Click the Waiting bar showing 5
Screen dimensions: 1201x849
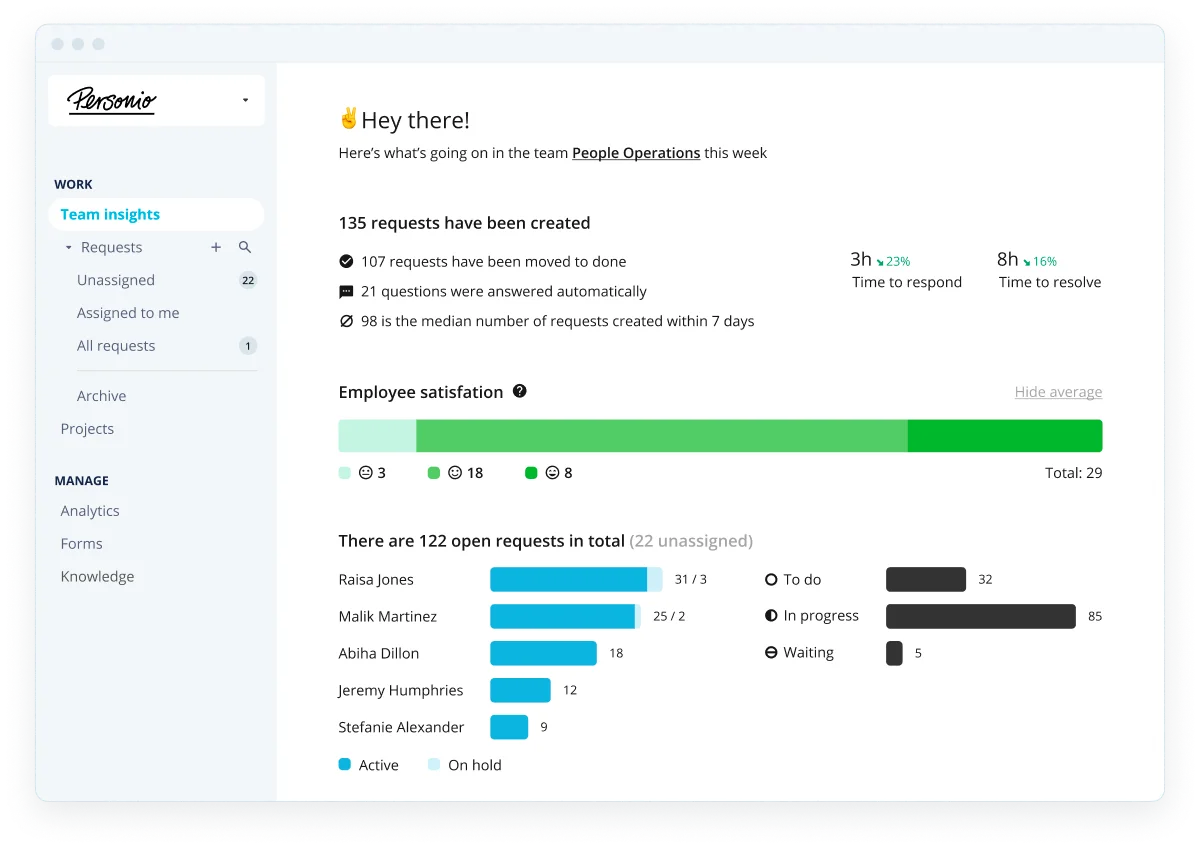tap(894, 653)
